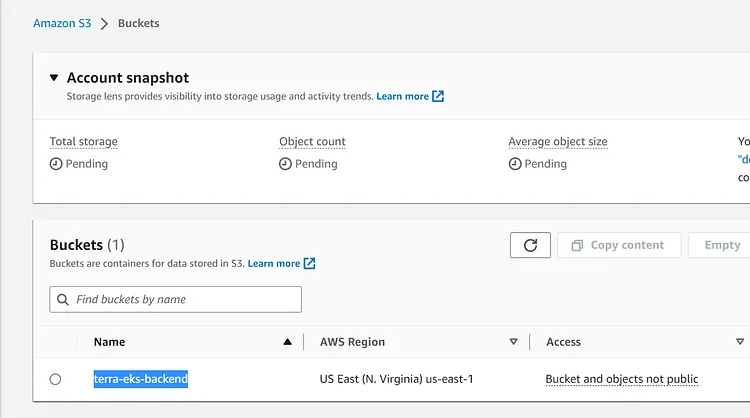This screenshot has width=750, height=418.
Task: Click the clock icon under Object count
Action: [285, 164]
